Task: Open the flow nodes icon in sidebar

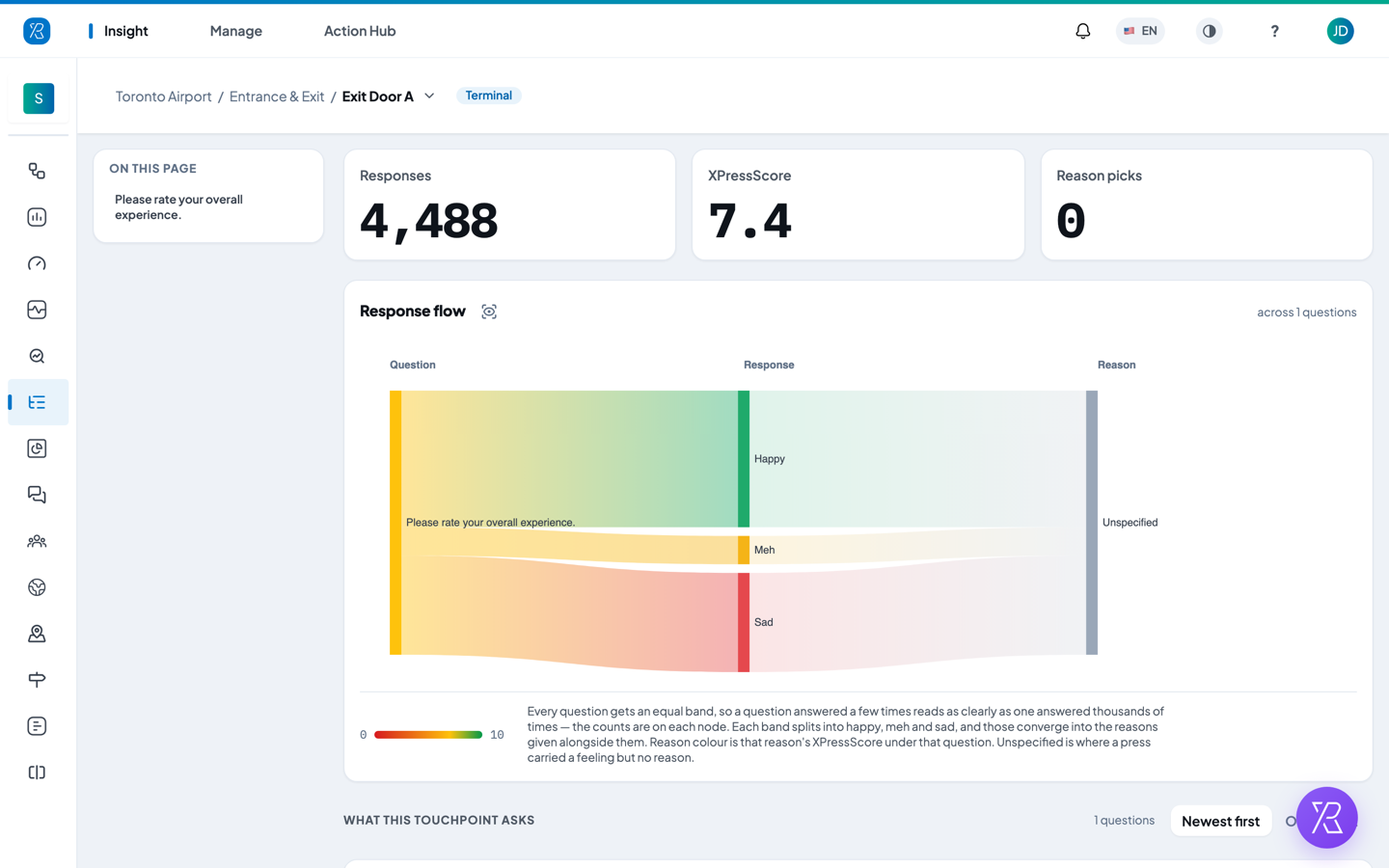Action: pyautogui.click(x=37, y=171)
